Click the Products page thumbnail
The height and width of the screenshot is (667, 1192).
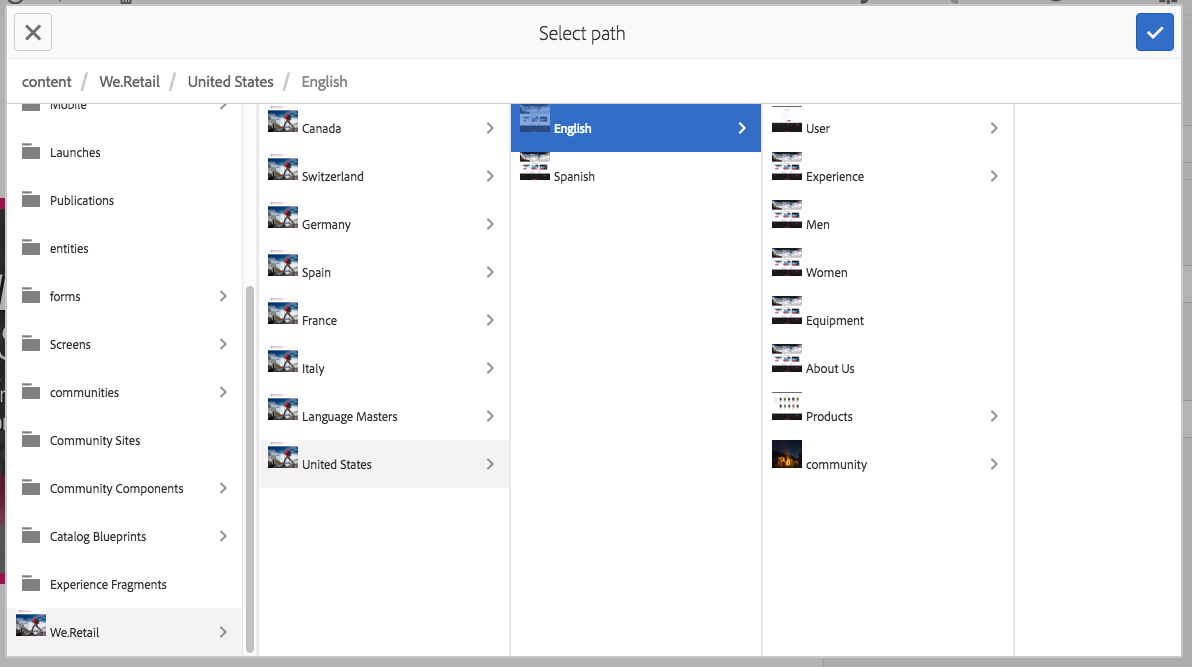787,406
